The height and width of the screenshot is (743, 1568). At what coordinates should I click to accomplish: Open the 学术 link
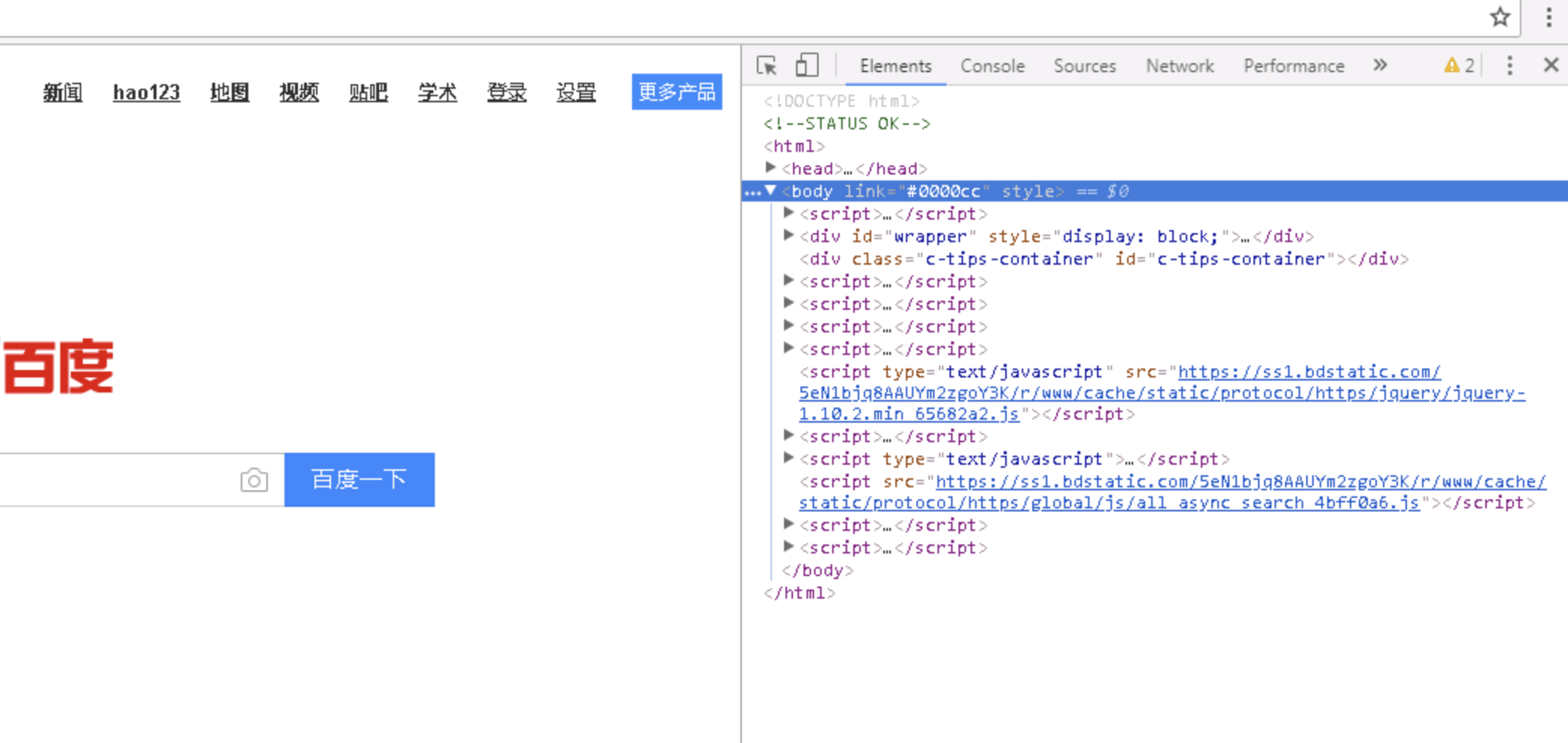438,92
